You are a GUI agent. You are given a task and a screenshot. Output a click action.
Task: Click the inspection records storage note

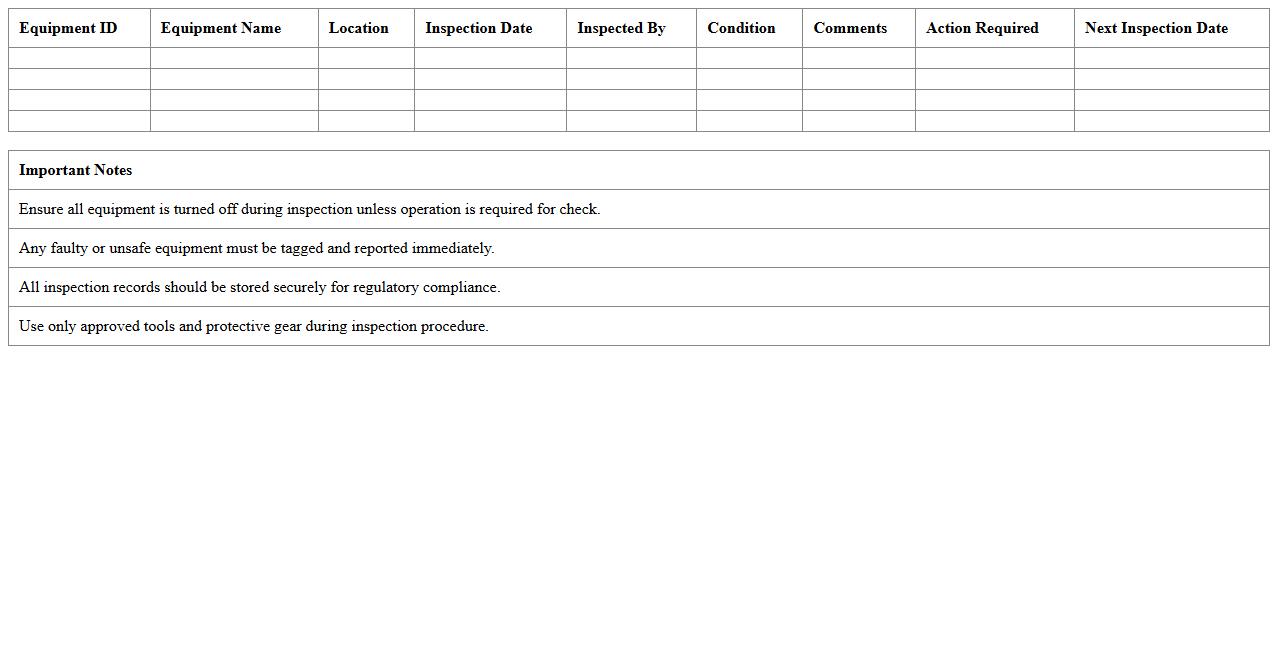coord(259,287)
